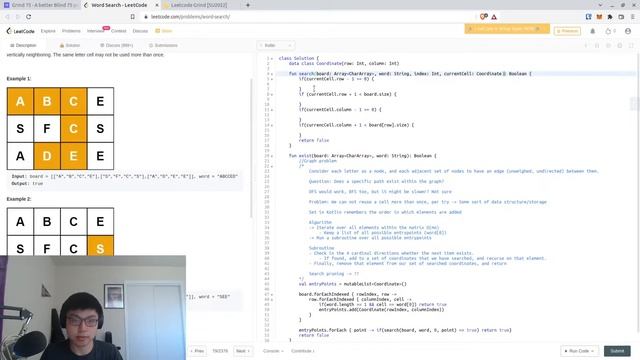Click the bookmark icon in the address bar

(x=133, y=17)
